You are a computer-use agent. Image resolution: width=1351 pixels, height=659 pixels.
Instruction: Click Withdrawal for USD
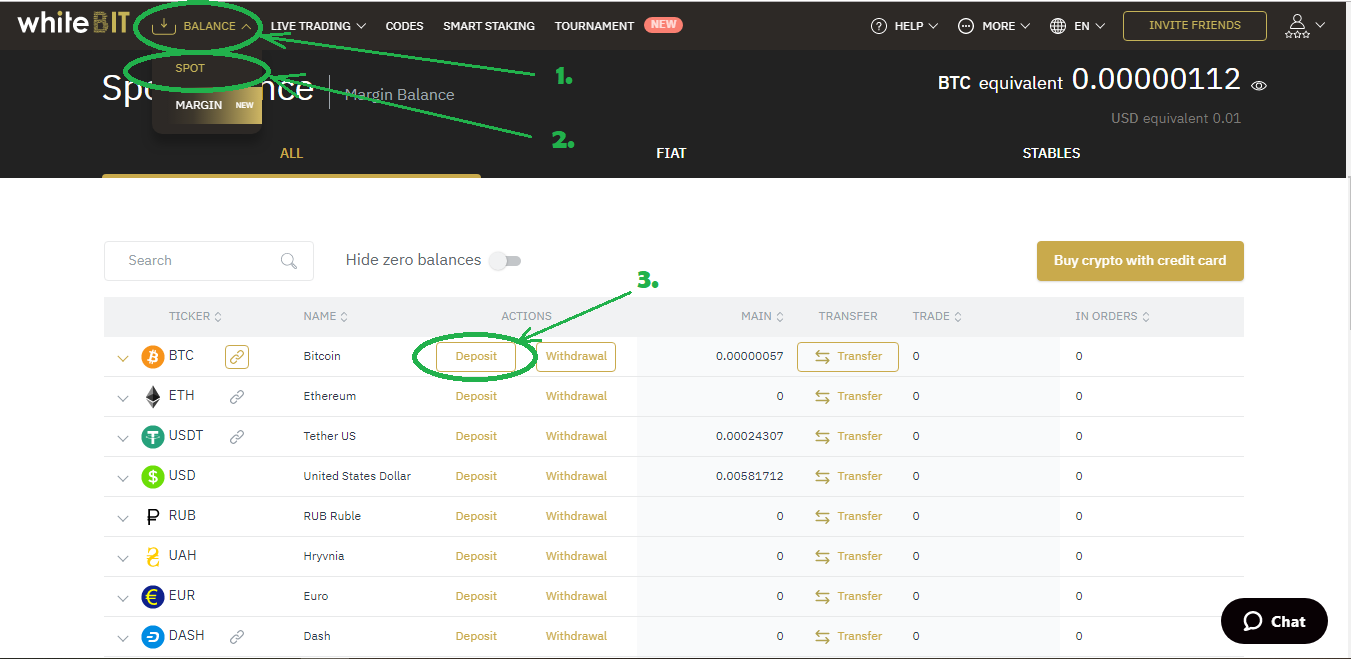pyautogui.click(x=576, y=476)
